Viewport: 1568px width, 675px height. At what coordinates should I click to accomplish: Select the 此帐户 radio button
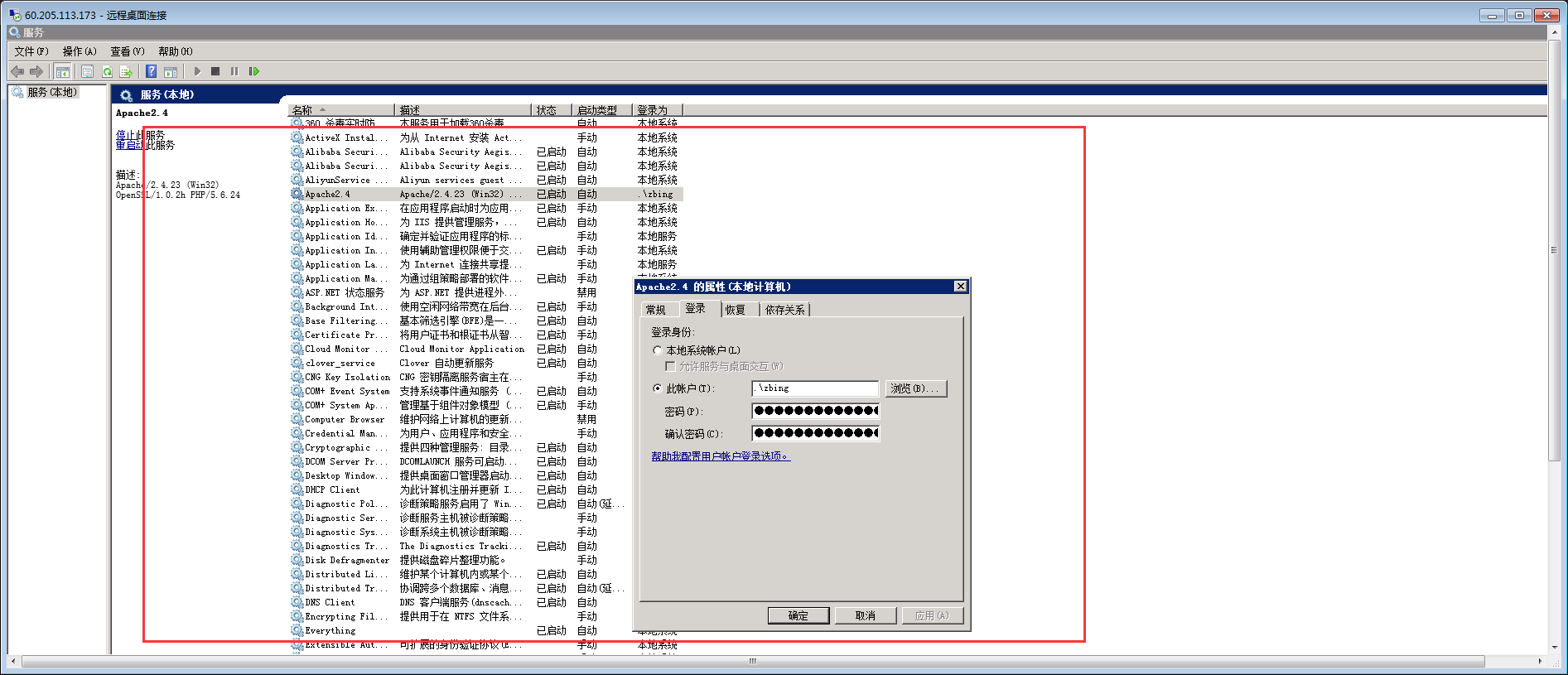[658, 388]
